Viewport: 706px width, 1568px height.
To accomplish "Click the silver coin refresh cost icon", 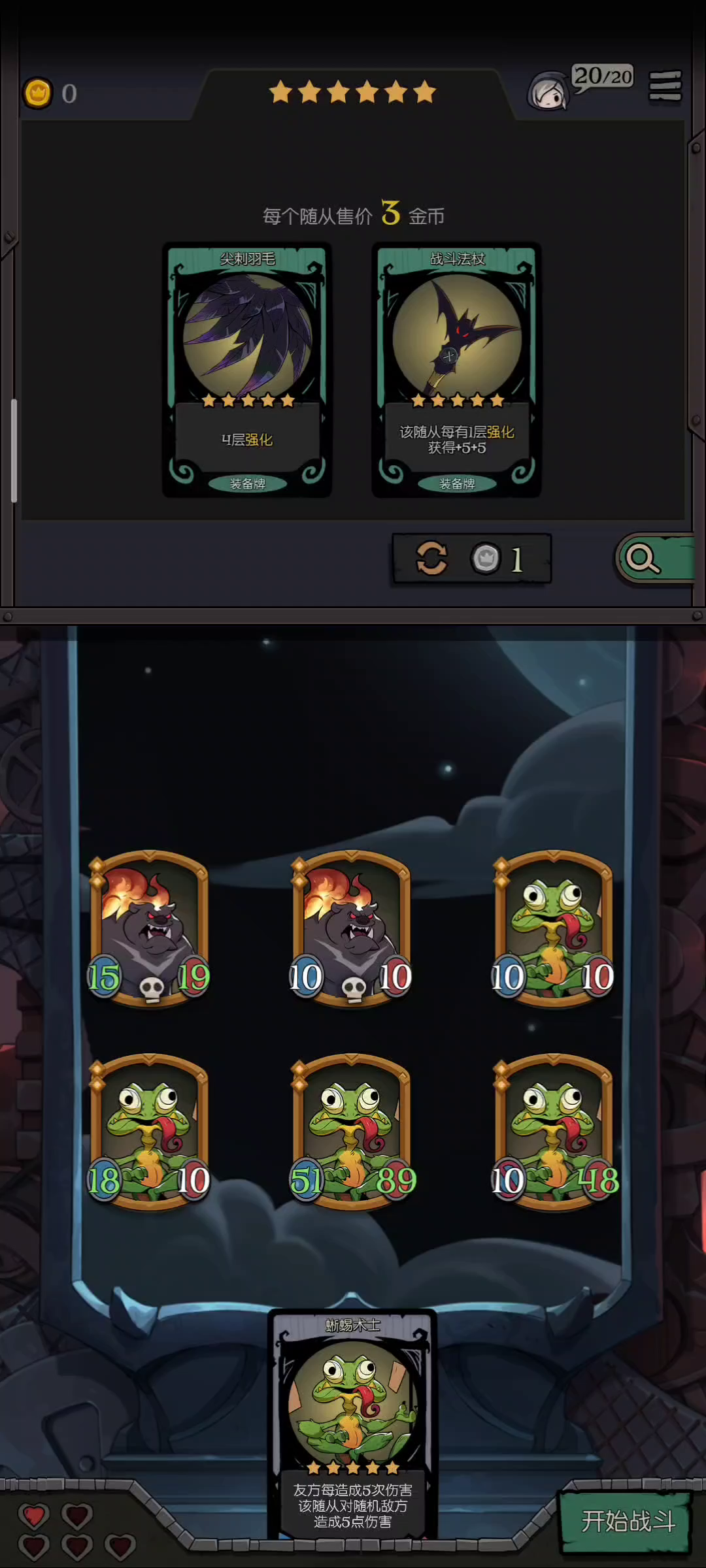I will 486,559.
